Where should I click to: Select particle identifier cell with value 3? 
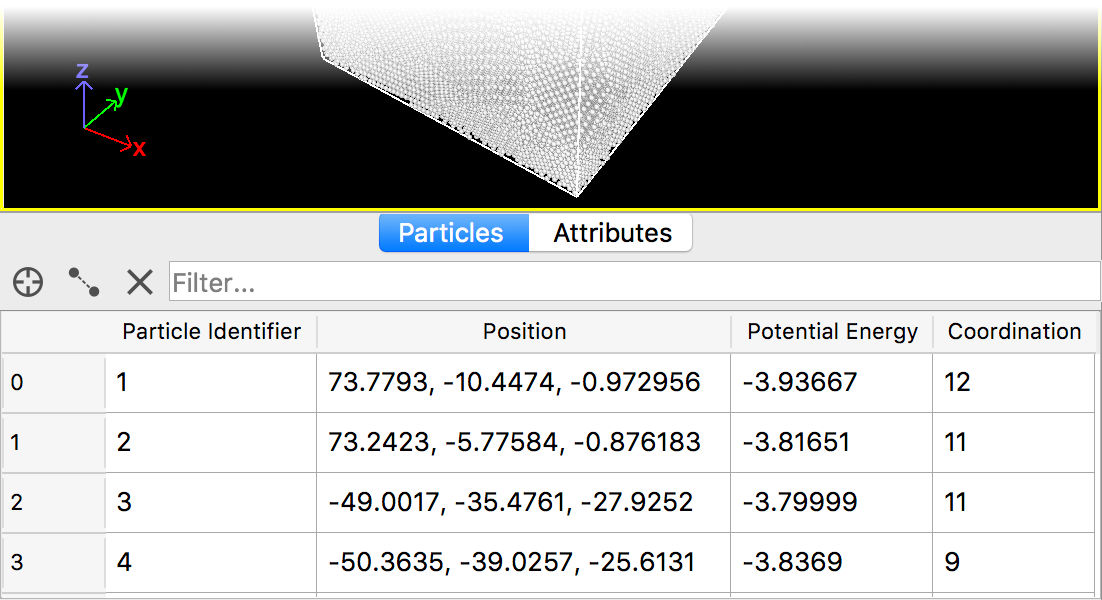211,502
